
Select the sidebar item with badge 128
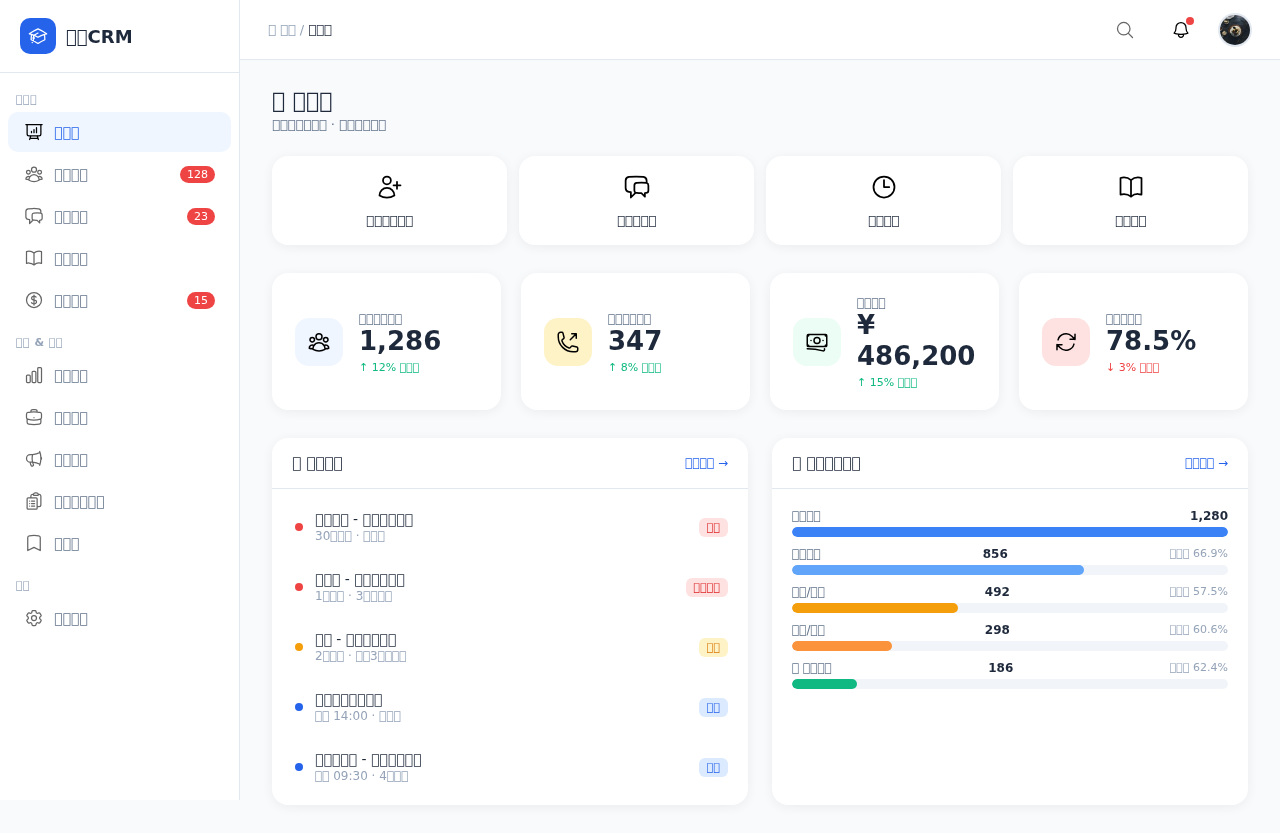(x=119, y=174)
